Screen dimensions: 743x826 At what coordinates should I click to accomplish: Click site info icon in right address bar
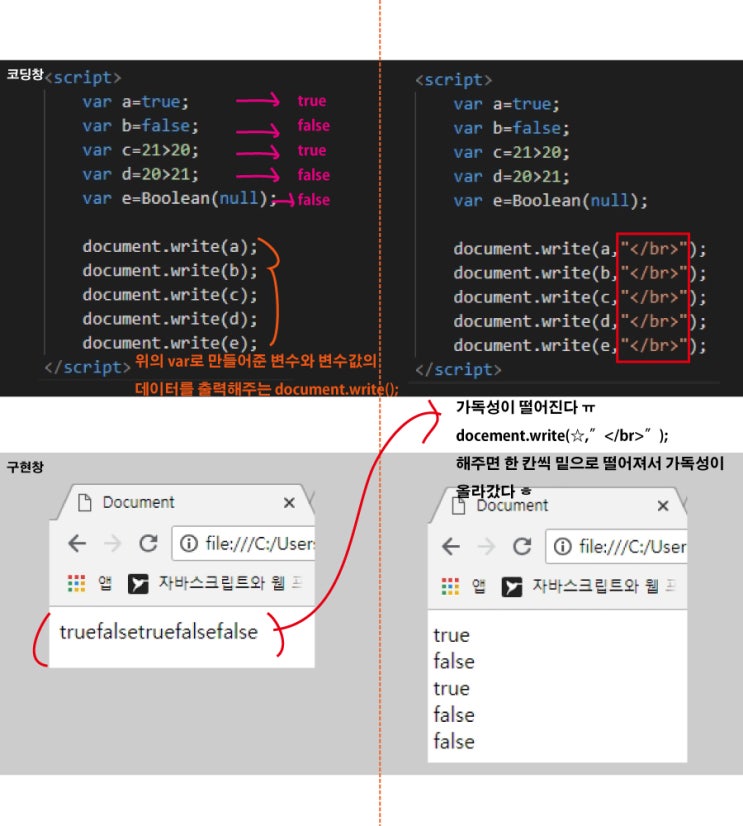(x=562, y=546)
